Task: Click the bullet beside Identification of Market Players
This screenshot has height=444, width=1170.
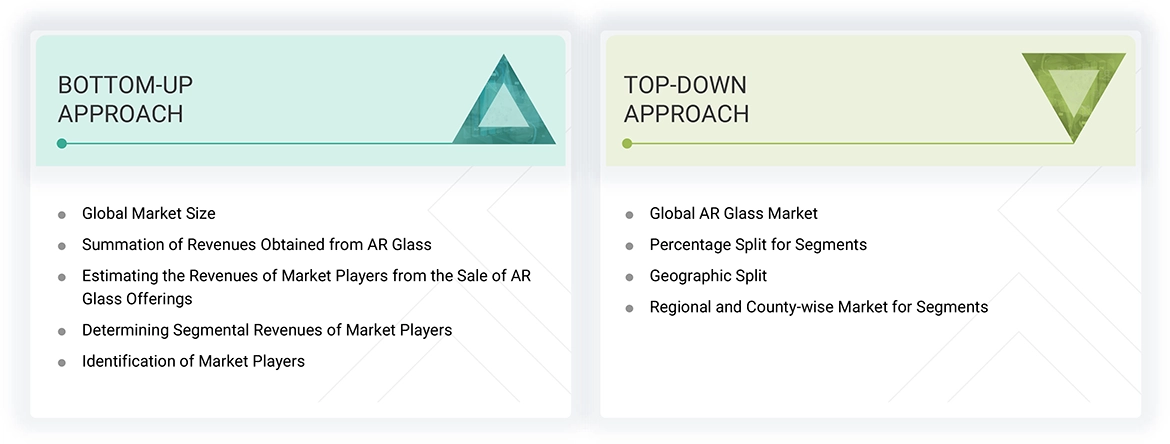Action: 62,362
